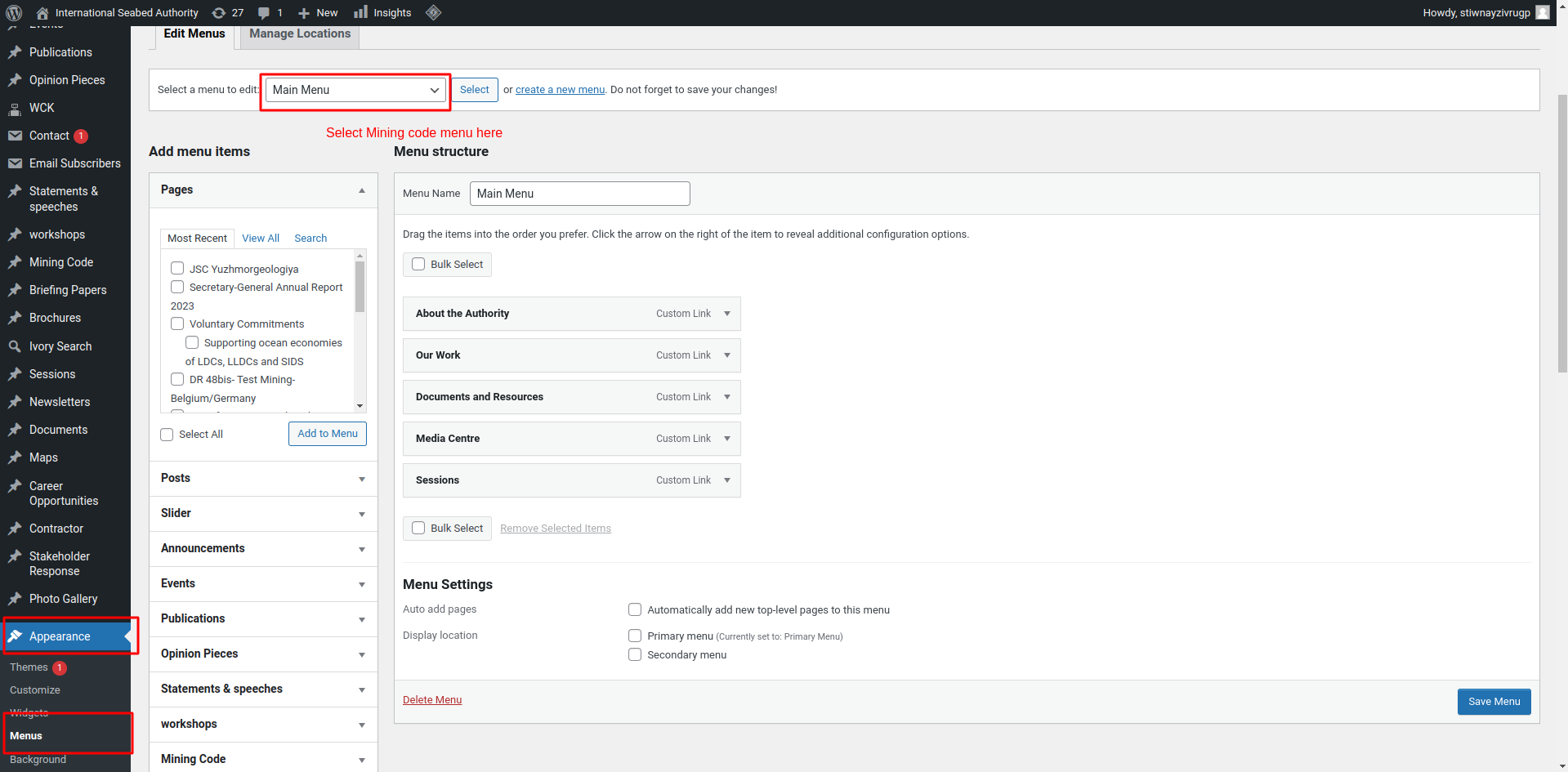This screenshot has width=1568, height=772.
Task: Click the Remove Selected Items link
Action: pyautogui.click(x=556, y=529)
